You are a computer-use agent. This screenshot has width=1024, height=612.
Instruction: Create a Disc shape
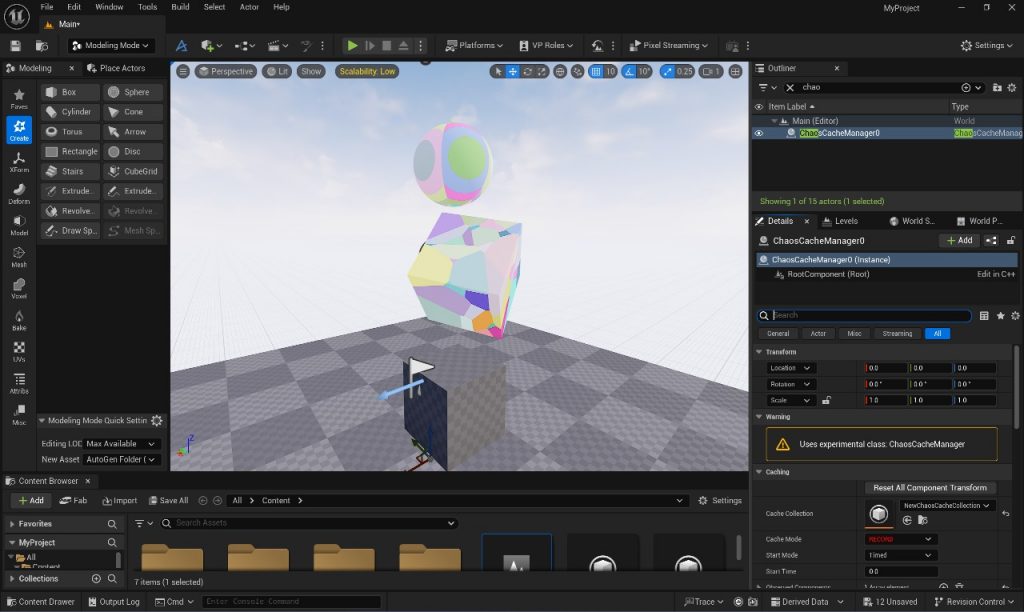[x=133, y=152]
